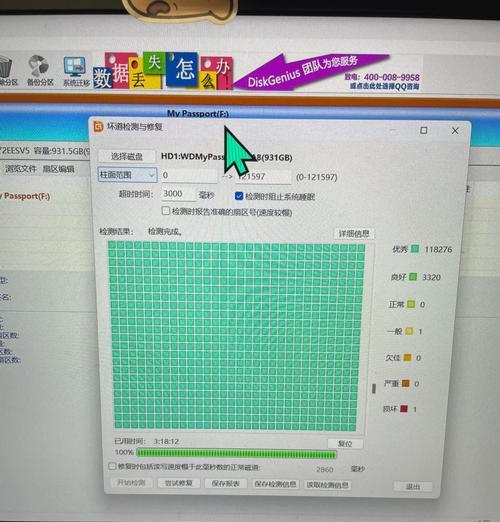Click the 详细信息 button
This screenshot has width=500, height=522.
click(x=354, y=234)
